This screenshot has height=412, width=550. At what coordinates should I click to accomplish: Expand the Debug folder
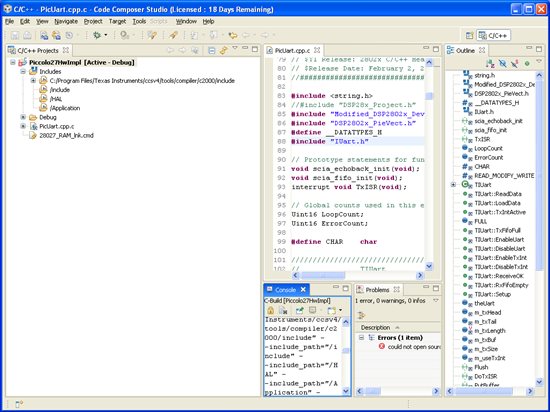[23, 117]
